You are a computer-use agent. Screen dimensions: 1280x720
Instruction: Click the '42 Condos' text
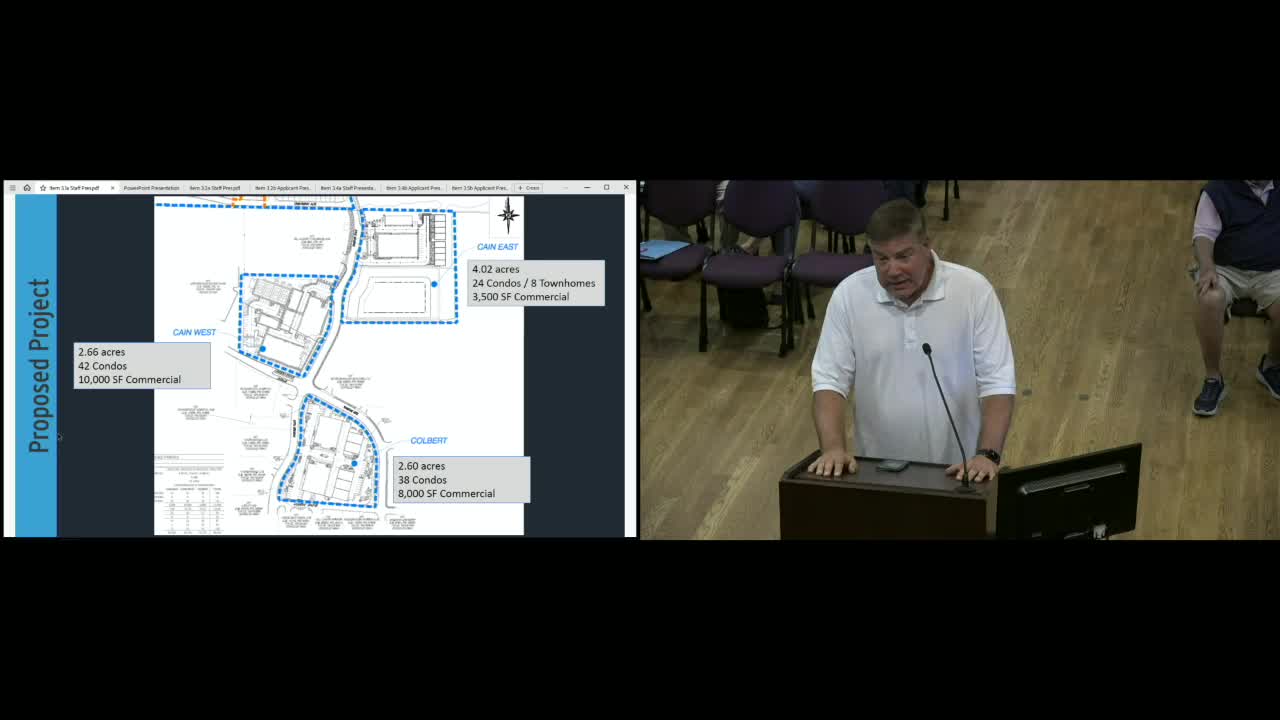102,366
